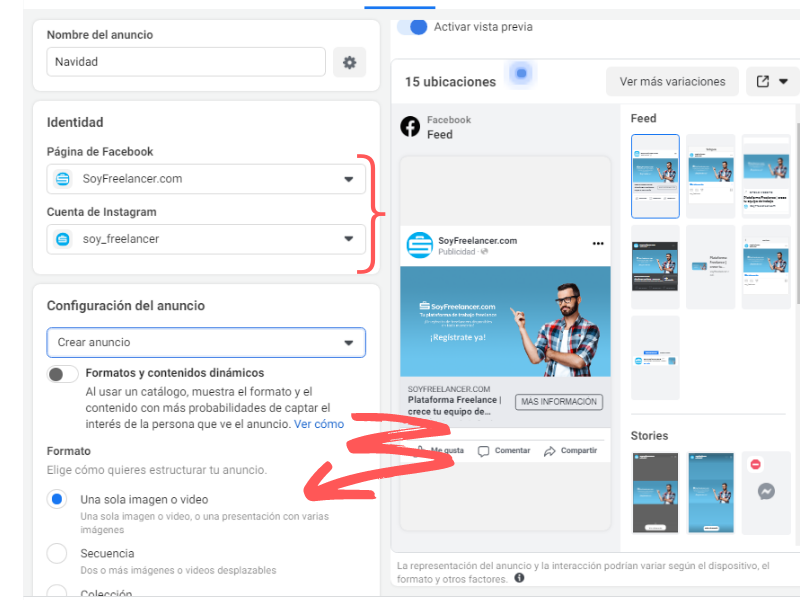
Task: Click the Plataforma Freelance headline text
Action: [454, 406]
